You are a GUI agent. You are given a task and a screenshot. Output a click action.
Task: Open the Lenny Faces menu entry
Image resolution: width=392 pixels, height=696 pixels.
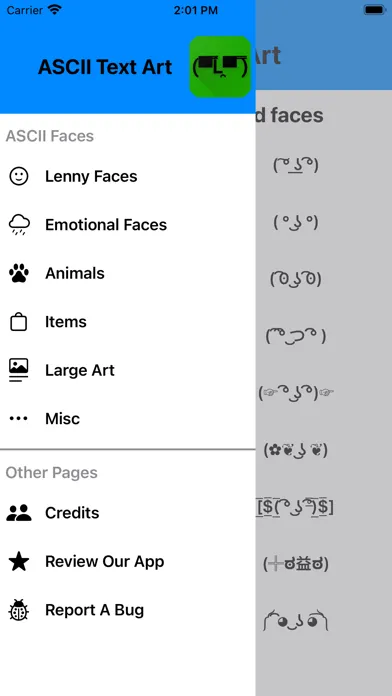[x=128, y=176]
